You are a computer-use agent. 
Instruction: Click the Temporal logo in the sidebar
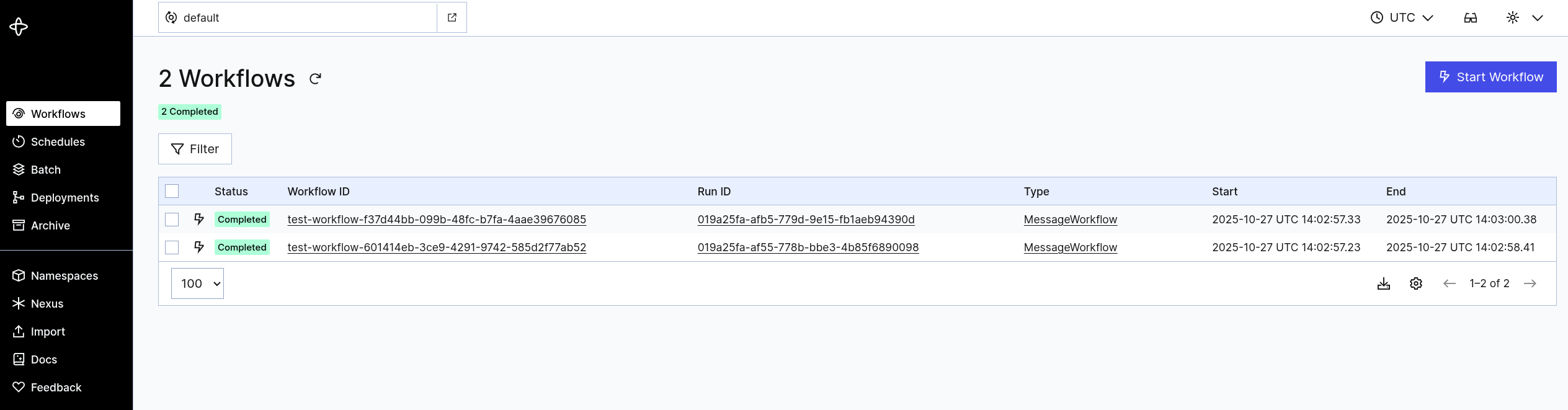pyautogui.click(x=19, y=27)
